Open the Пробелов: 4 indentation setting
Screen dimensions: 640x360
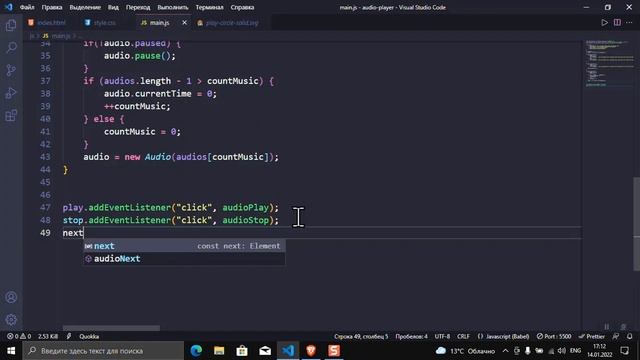pos(411,336)
